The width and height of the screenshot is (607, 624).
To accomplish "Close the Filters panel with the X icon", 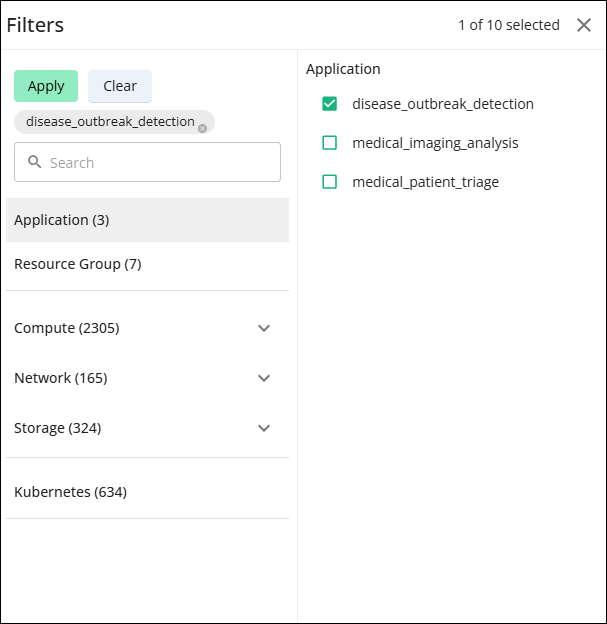I will 584,25.
